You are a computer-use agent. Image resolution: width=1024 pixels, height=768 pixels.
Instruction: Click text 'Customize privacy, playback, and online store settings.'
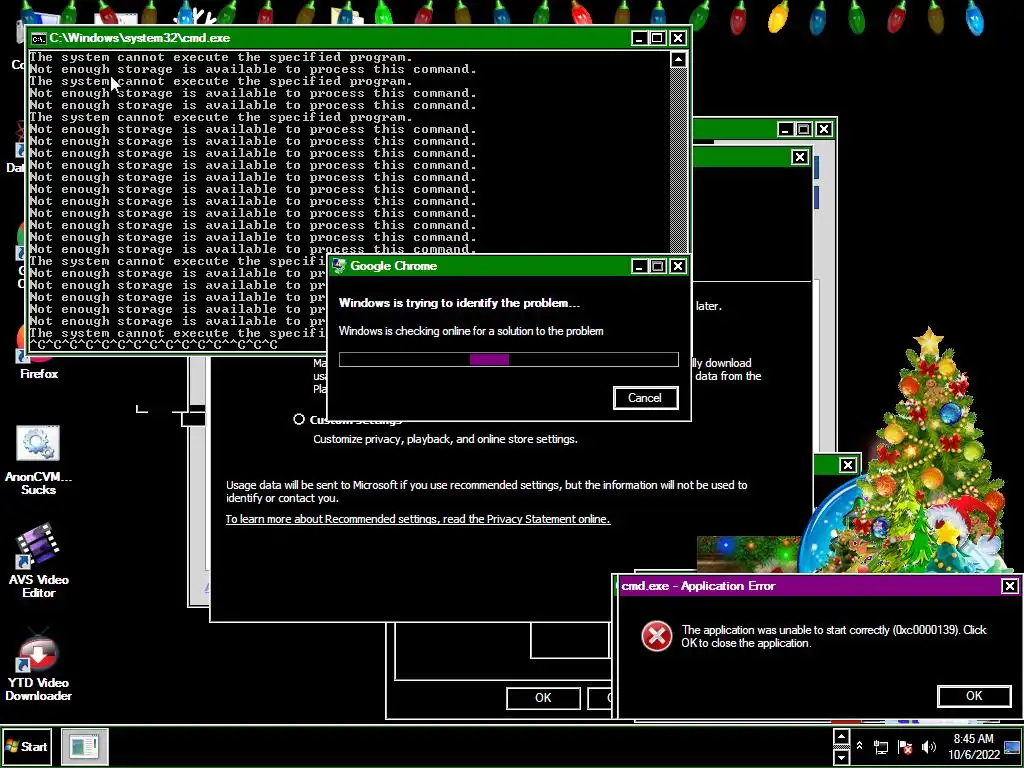pyautogui.click(x=445, y=440)
